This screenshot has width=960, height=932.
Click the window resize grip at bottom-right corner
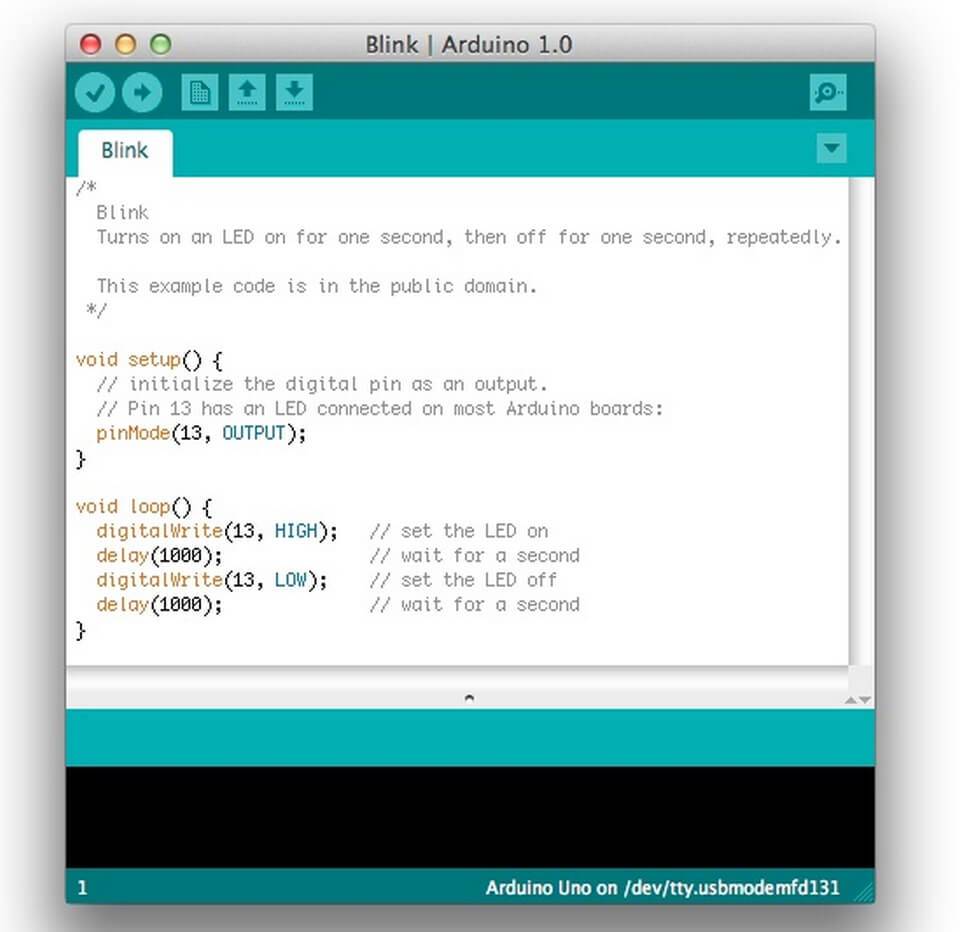point(864,893)
